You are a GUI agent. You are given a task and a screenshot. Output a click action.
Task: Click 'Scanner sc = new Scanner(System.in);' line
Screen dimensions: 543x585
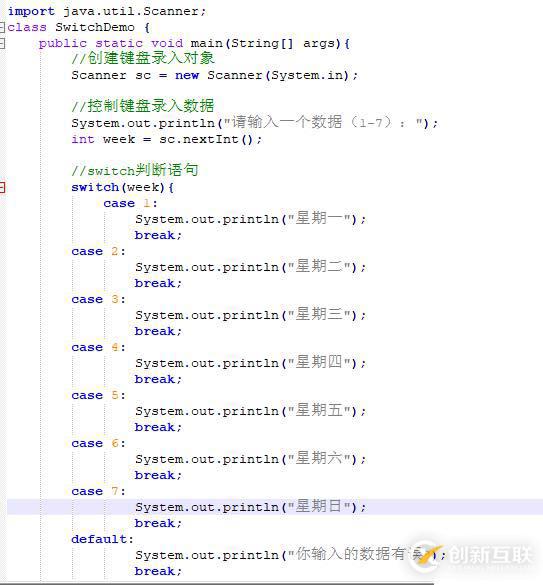click(x=215, y=75)
